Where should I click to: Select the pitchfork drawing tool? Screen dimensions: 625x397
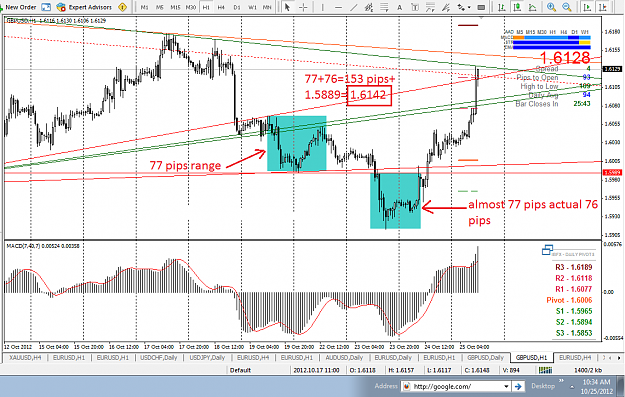(446, 7)
